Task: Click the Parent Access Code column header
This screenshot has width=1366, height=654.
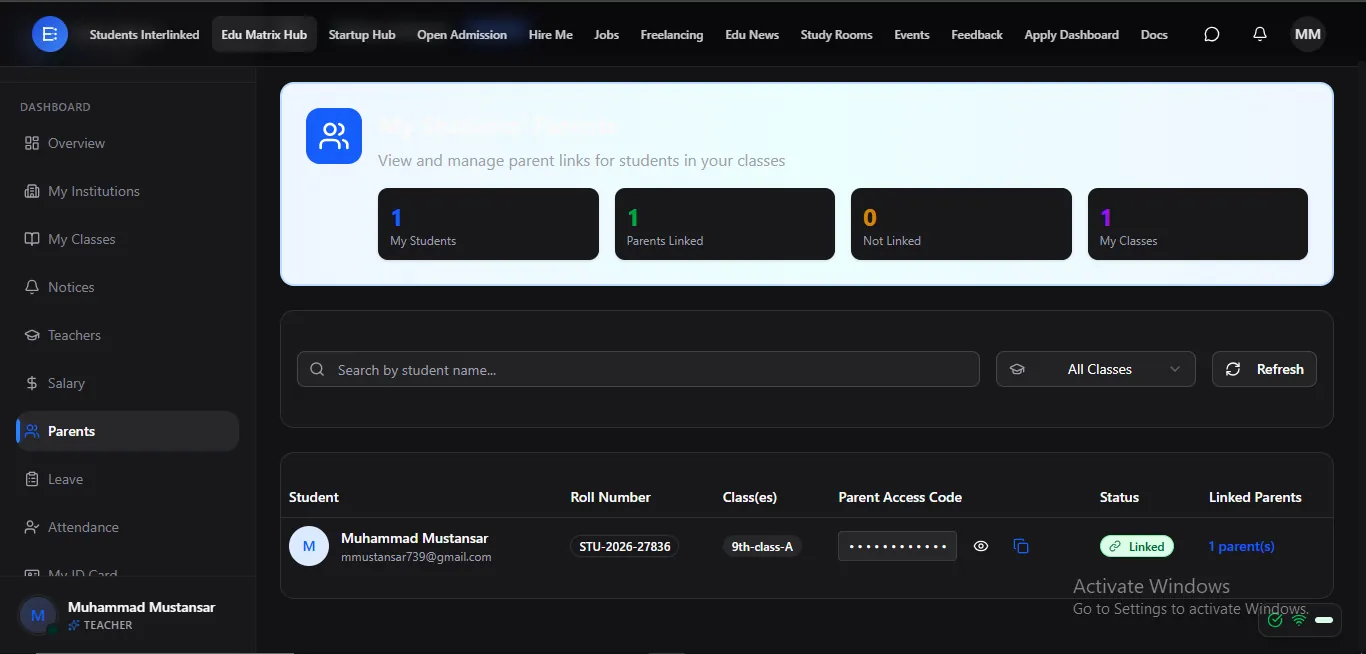Action: [900, 497]
